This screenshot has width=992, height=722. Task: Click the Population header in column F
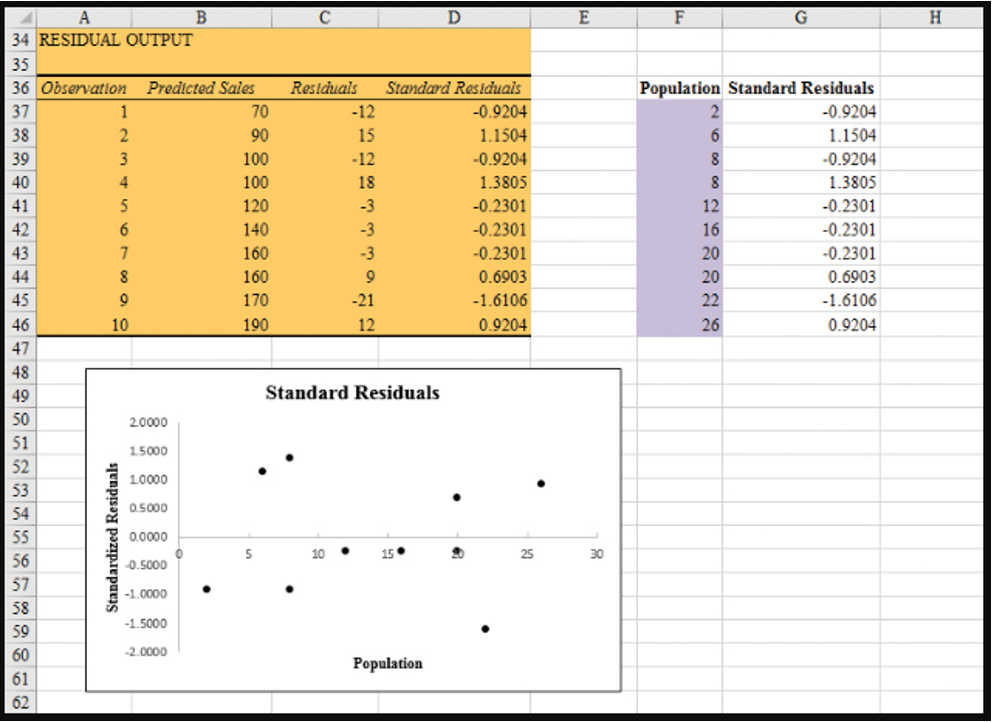click(679, 88)
